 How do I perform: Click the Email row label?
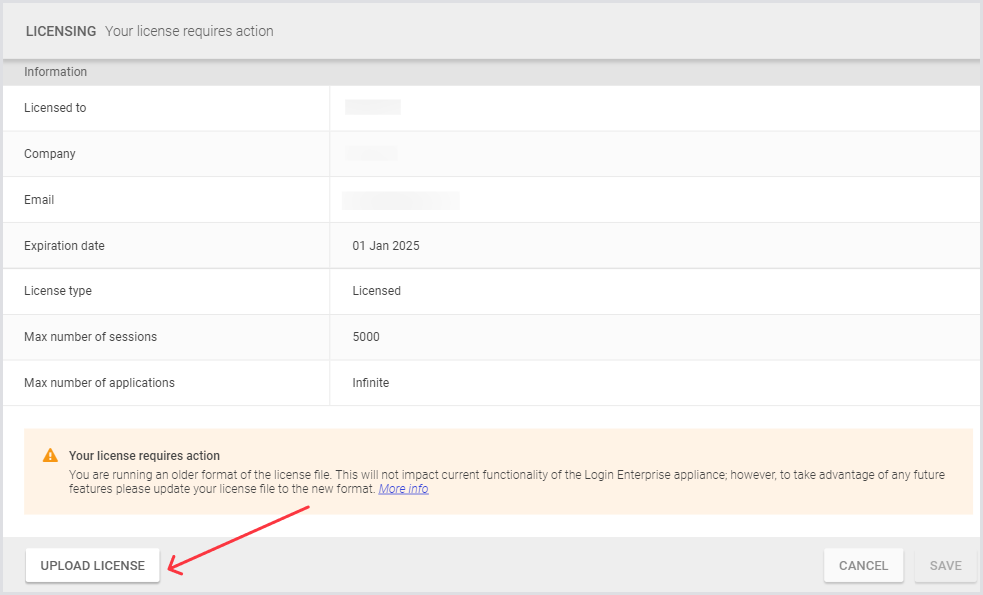click(38, 199)
